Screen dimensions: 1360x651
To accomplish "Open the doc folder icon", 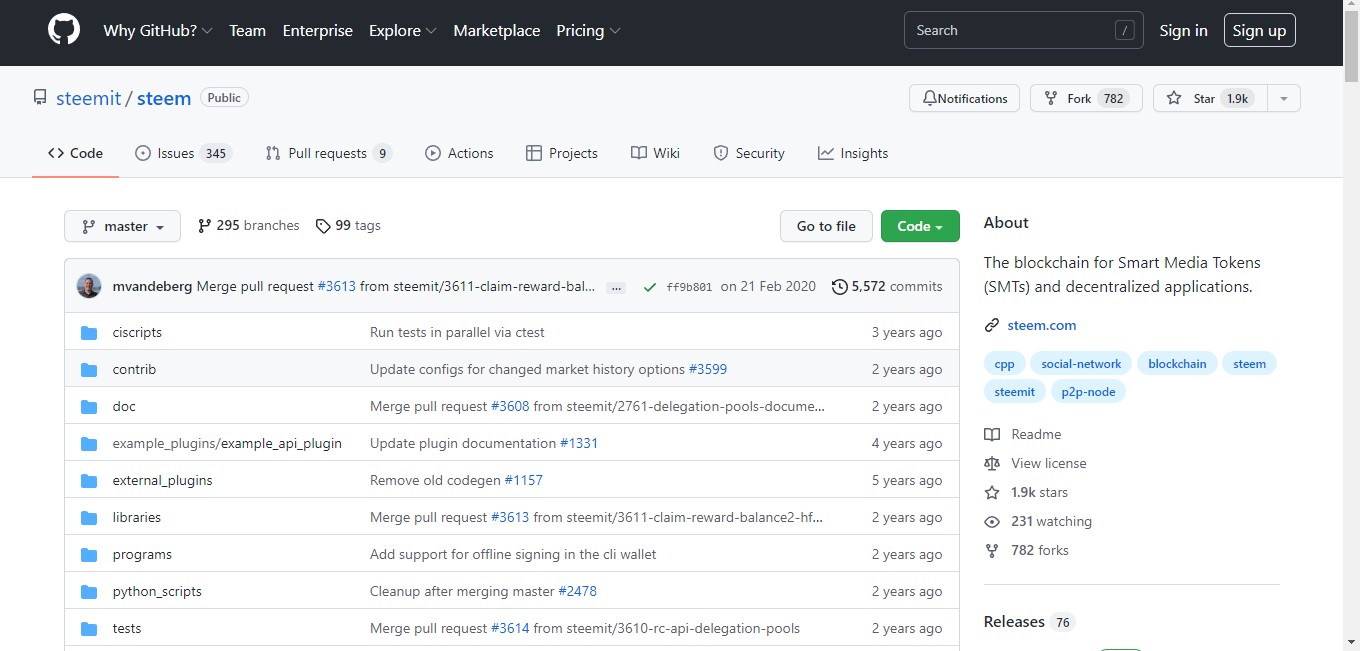I will 89,406.
